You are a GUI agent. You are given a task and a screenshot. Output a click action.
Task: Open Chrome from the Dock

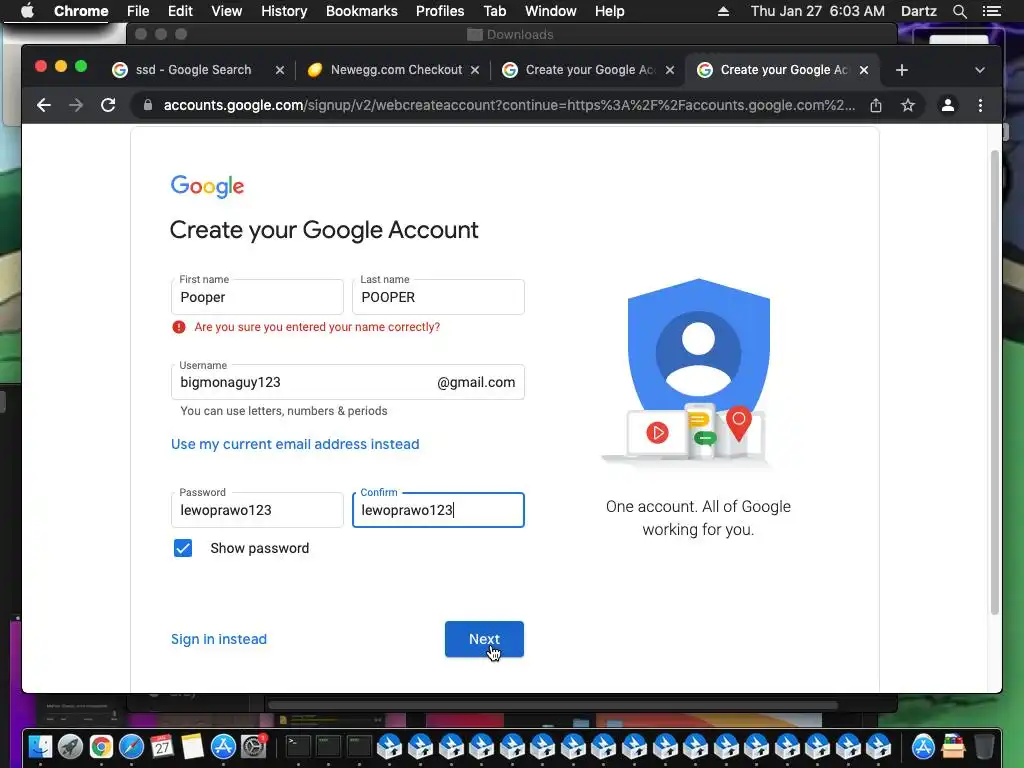click(x=101, y=746)
